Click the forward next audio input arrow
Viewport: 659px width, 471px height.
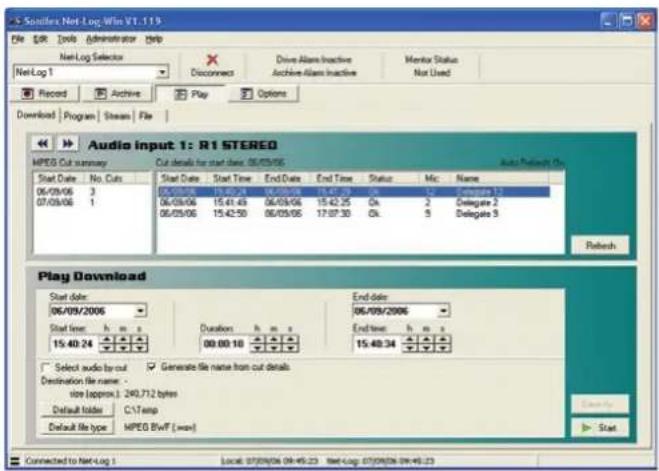[67, 144]
